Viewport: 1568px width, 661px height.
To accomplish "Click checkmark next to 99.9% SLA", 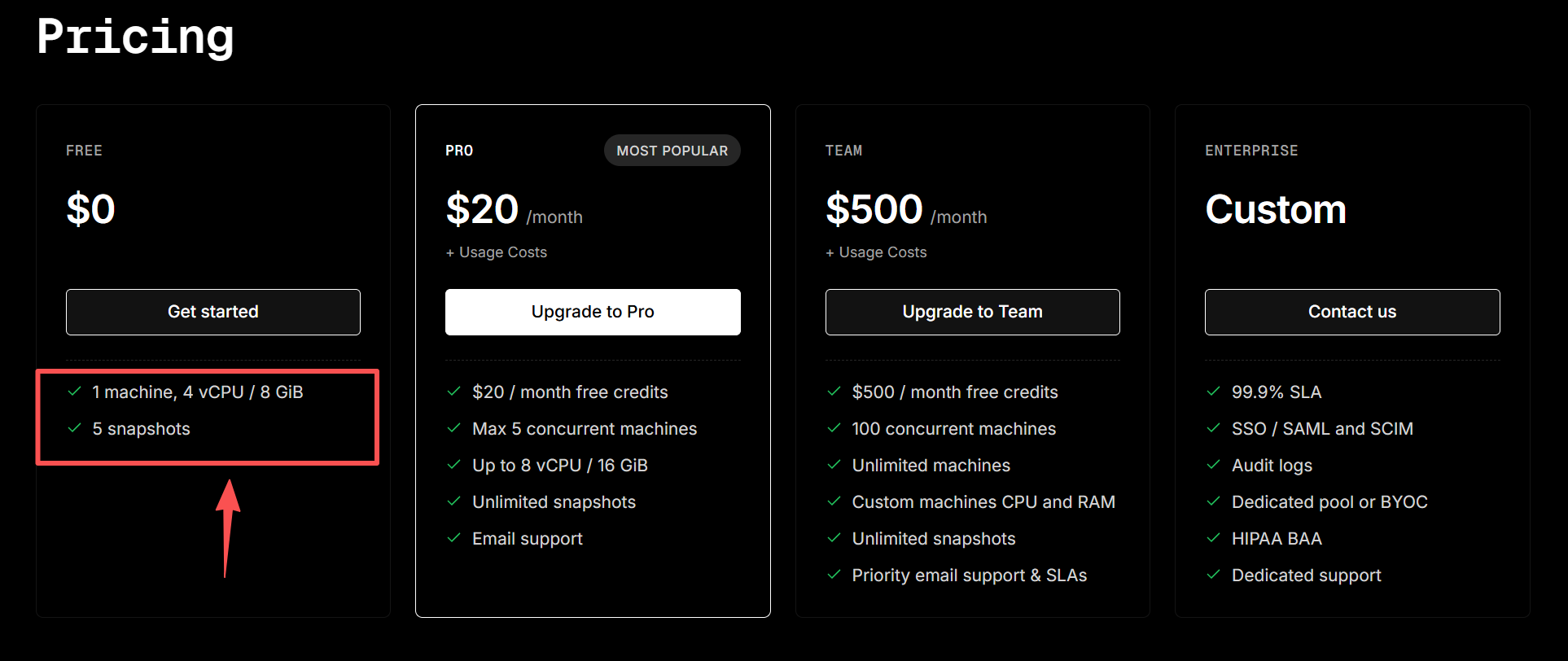I will [x=1214, y=392].
